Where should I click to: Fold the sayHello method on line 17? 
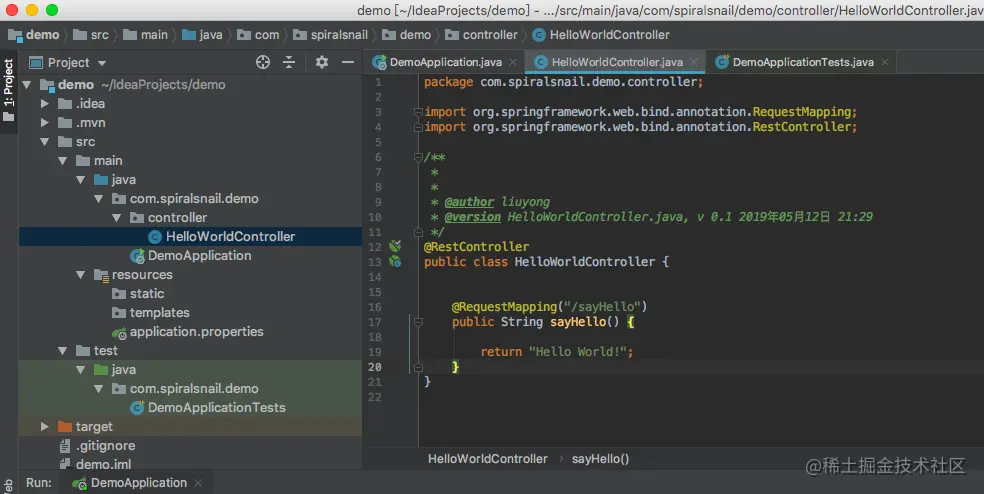(418, 322)
